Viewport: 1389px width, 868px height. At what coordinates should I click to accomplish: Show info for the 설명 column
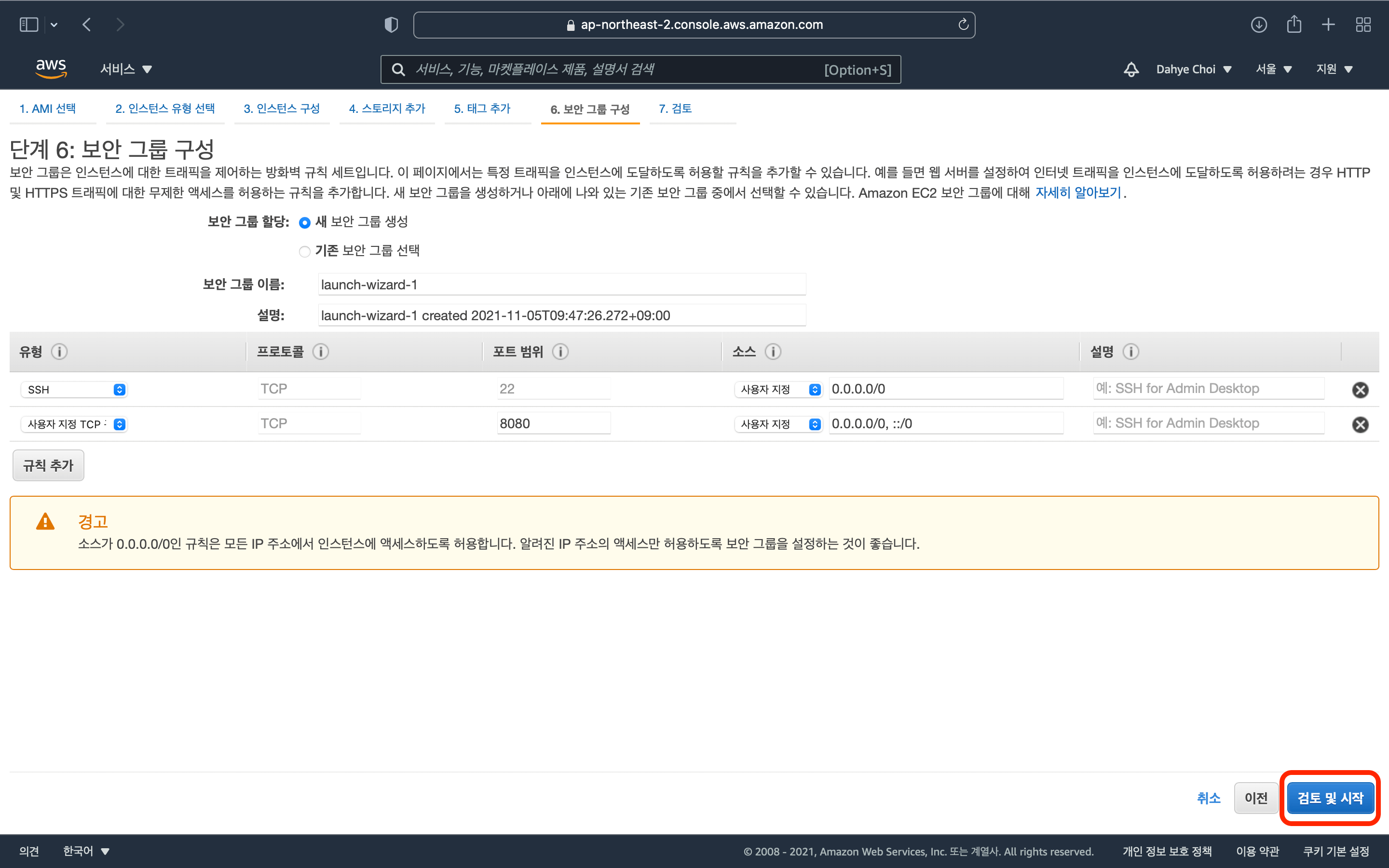pos(1130,352)
